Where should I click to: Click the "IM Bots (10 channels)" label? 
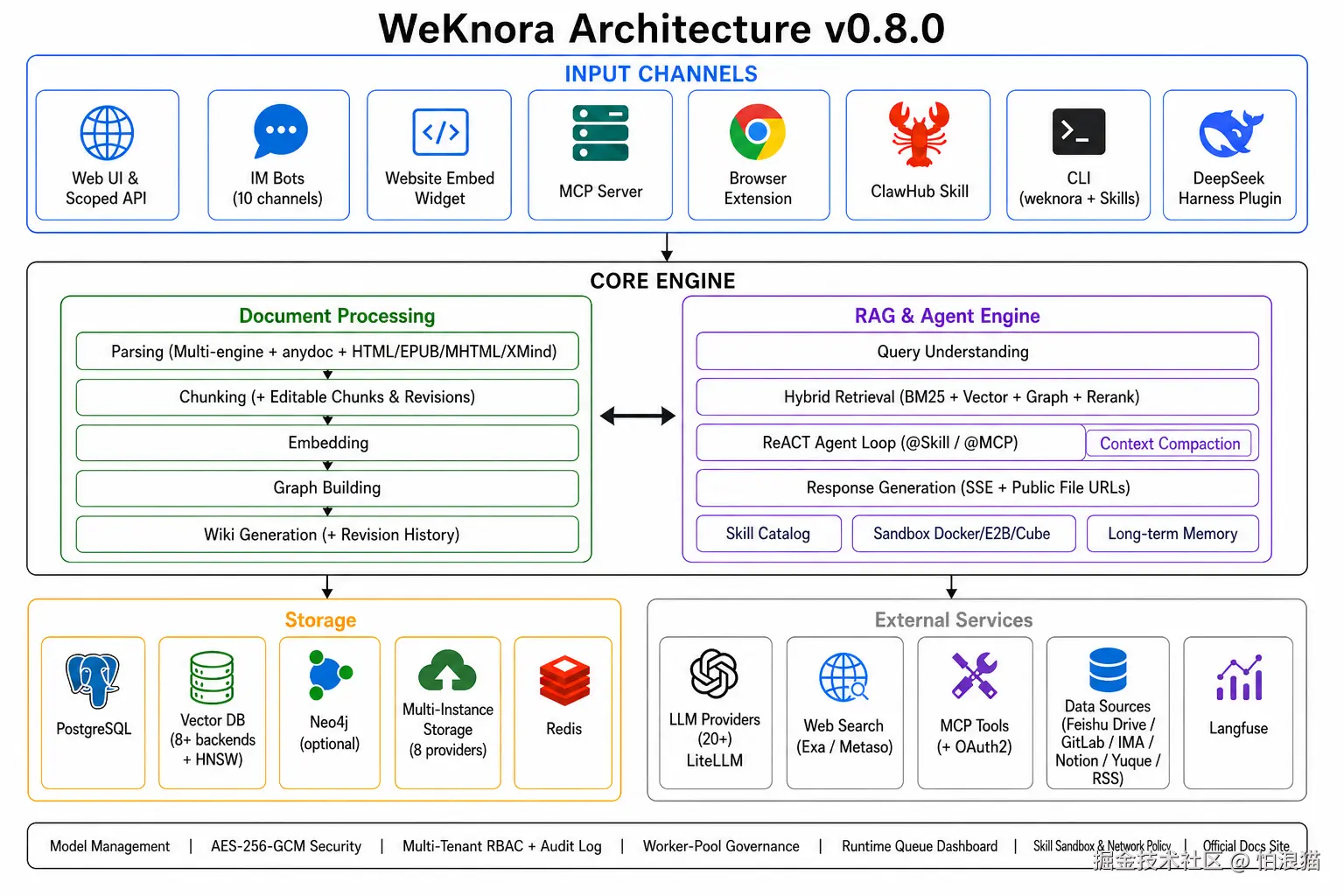click(x=277, y=188)
